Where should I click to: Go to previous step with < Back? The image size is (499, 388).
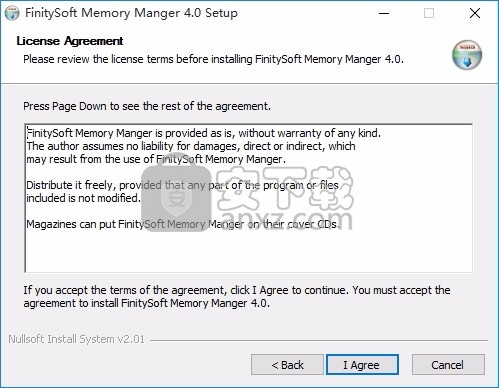[x=287, y=365]
